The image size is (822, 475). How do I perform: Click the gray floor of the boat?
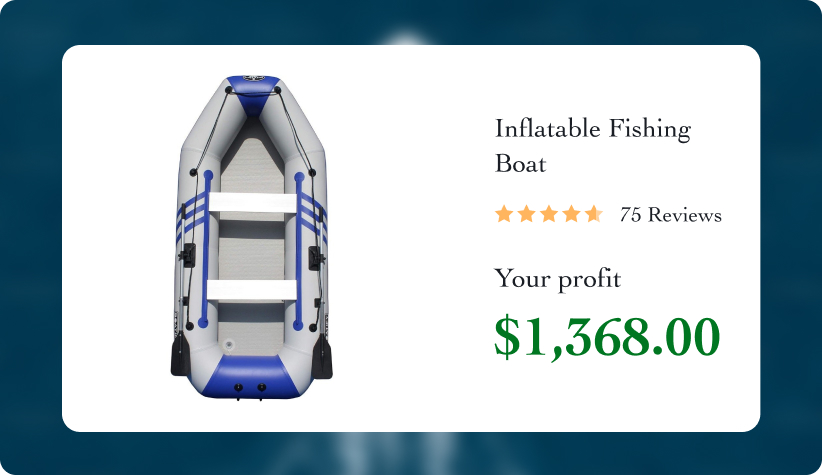tap(251, 245)
